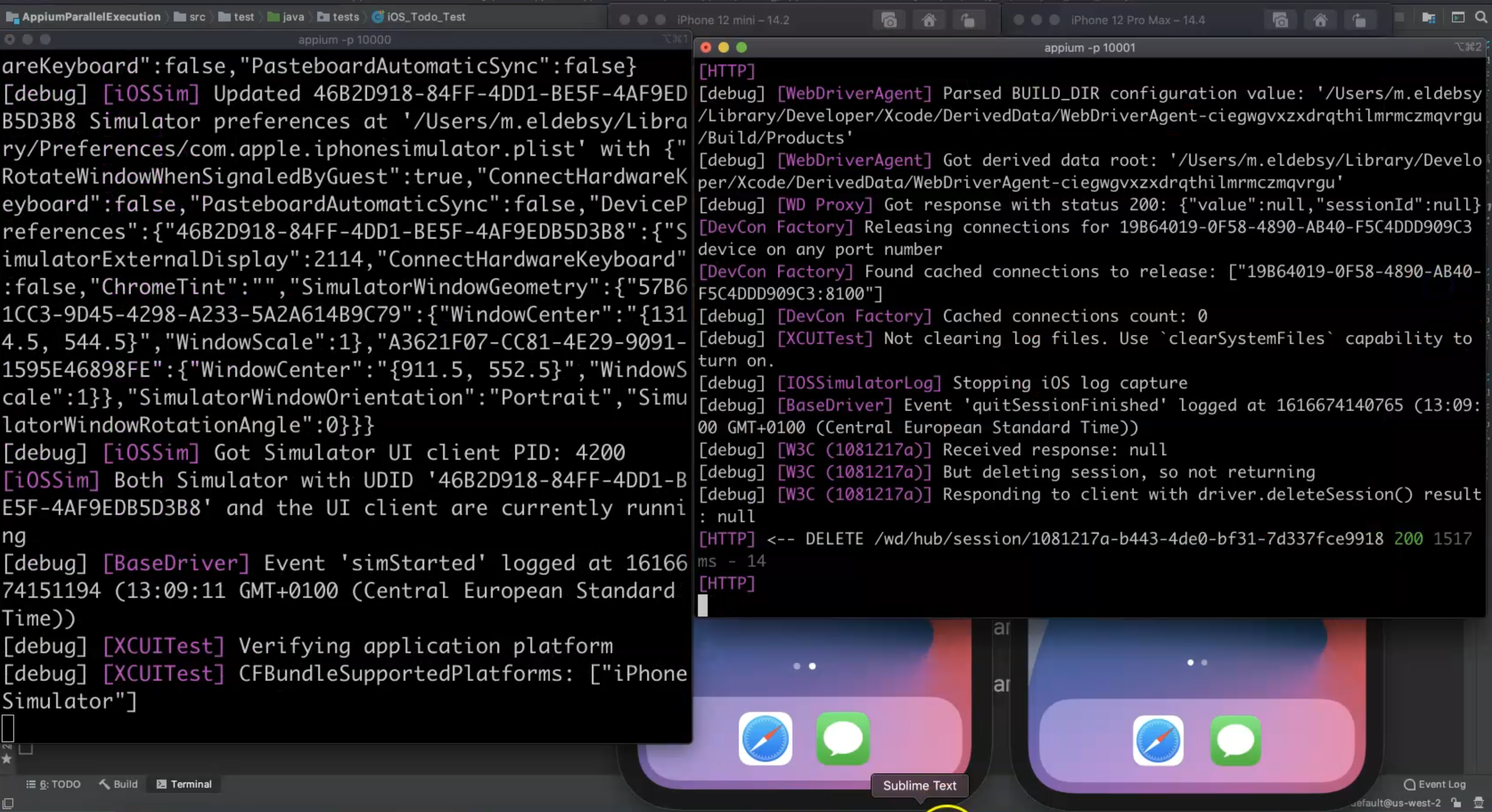Open Messages on the iPhone 12 Pro Max
Screen dimensions: 1492x812
pos(1236,740)
